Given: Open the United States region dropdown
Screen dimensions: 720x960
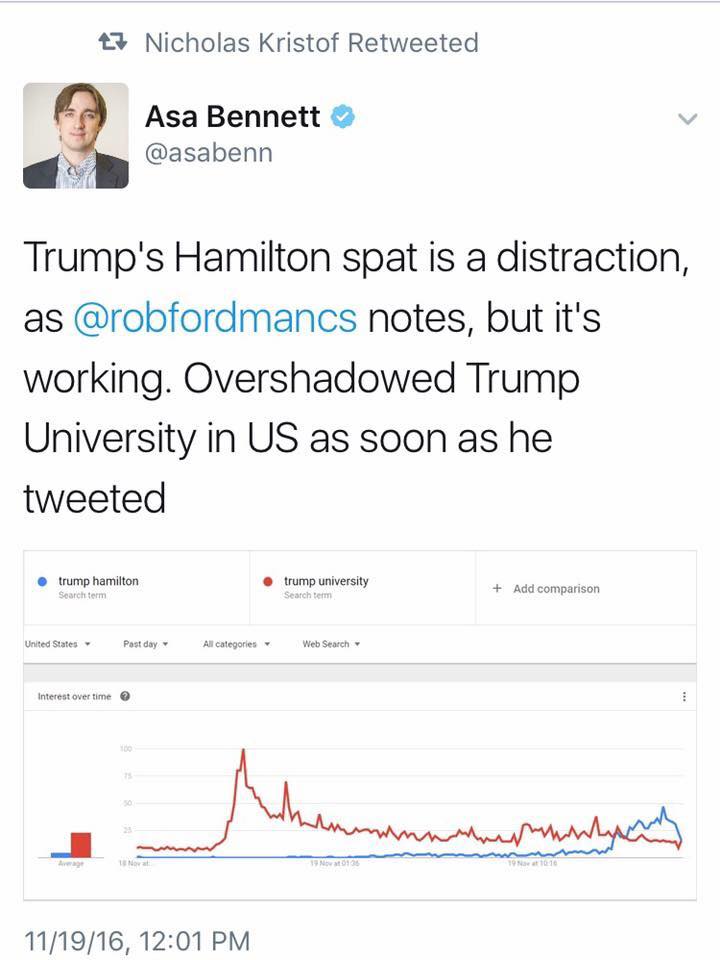Looking at the screenshot, I should 58,644.
